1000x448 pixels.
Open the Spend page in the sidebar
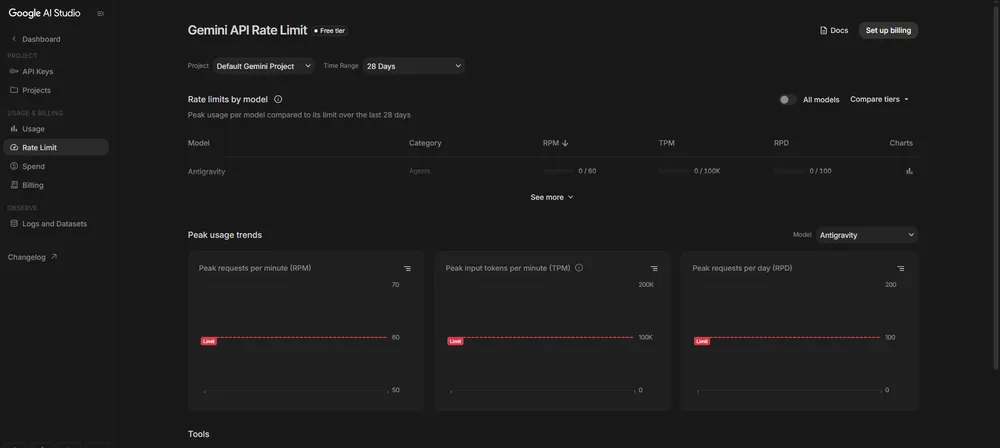tap(33, 167)
